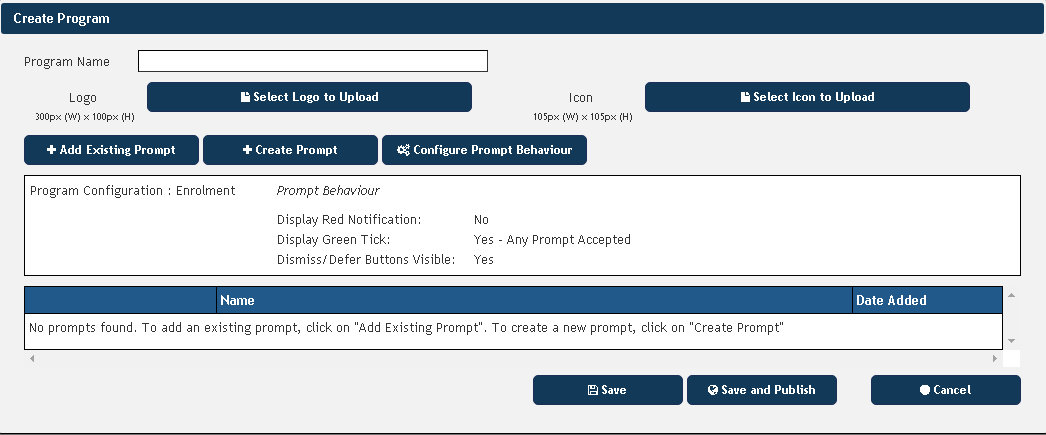
Task: Click the Program Name text field
Action: [312, 61]
